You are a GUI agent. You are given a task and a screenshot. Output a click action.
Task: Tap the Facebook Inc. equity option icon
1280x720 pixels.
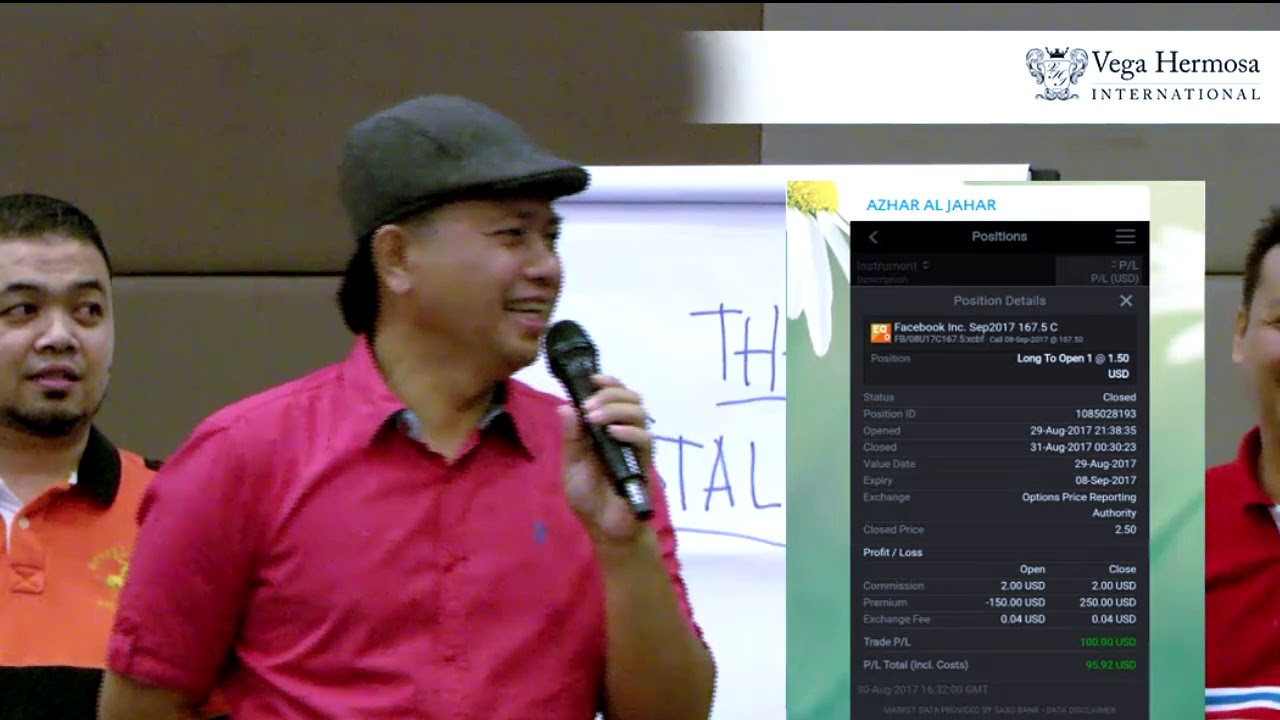tap(880, 333)
